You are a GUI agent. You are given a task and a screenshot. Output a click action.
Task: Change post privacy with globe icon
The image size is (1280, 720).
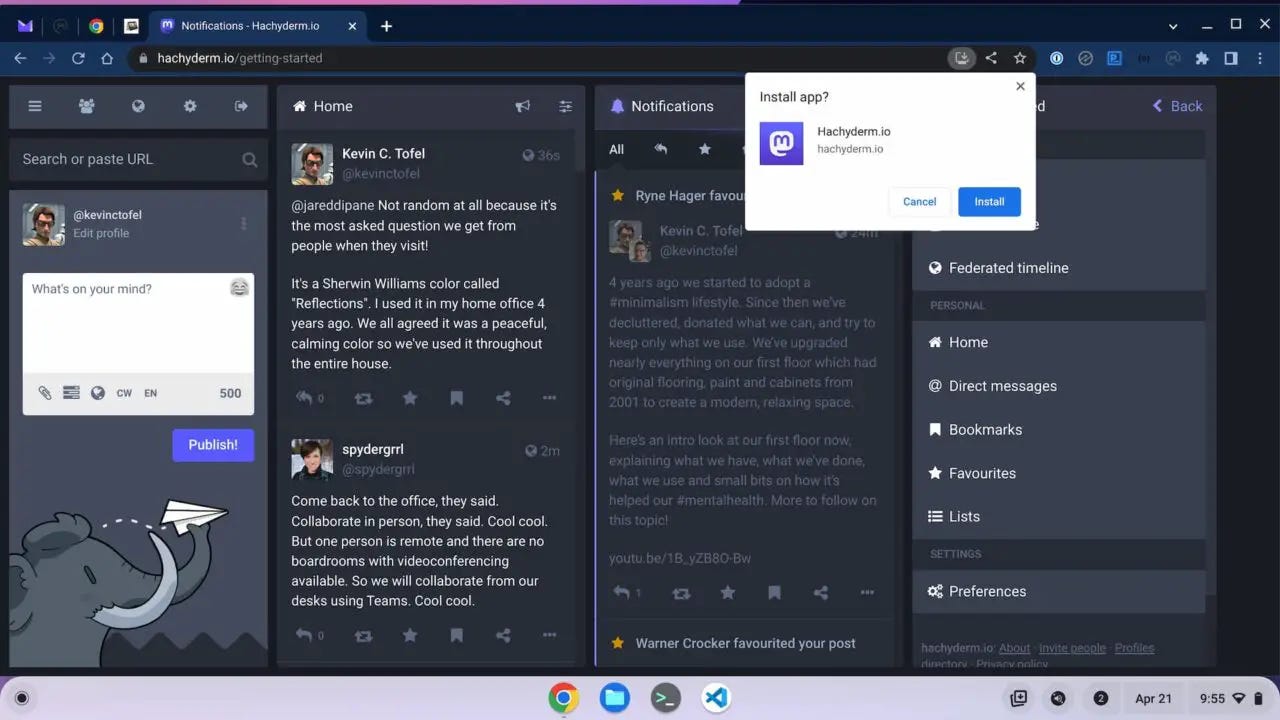[98, 393]
